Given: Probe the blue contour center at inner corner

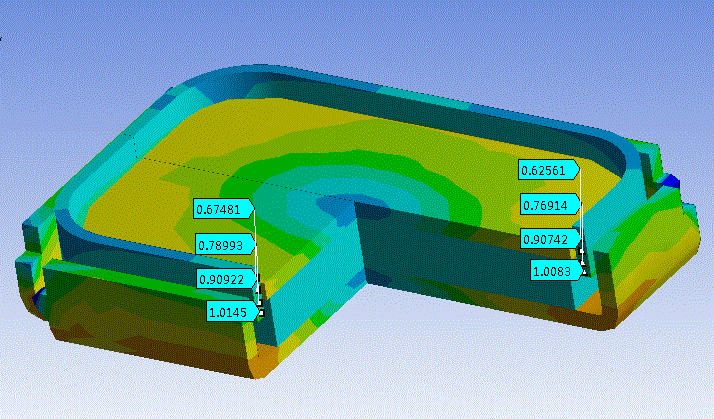Looking at the screenshot, I should [368, 204].
